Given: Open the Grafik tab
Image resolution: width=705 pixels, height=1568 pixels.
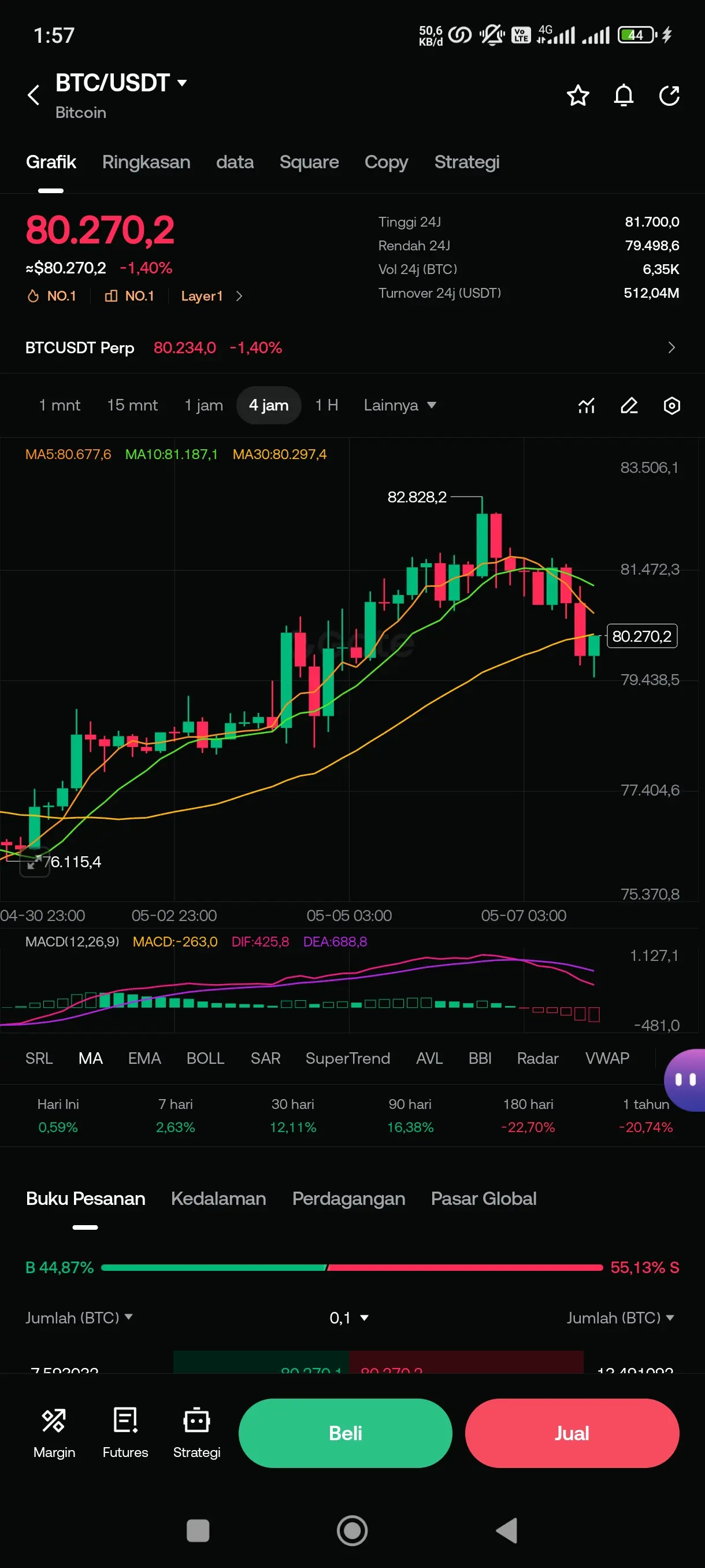Looking at the screenshot, I should (x=51, y=162).
